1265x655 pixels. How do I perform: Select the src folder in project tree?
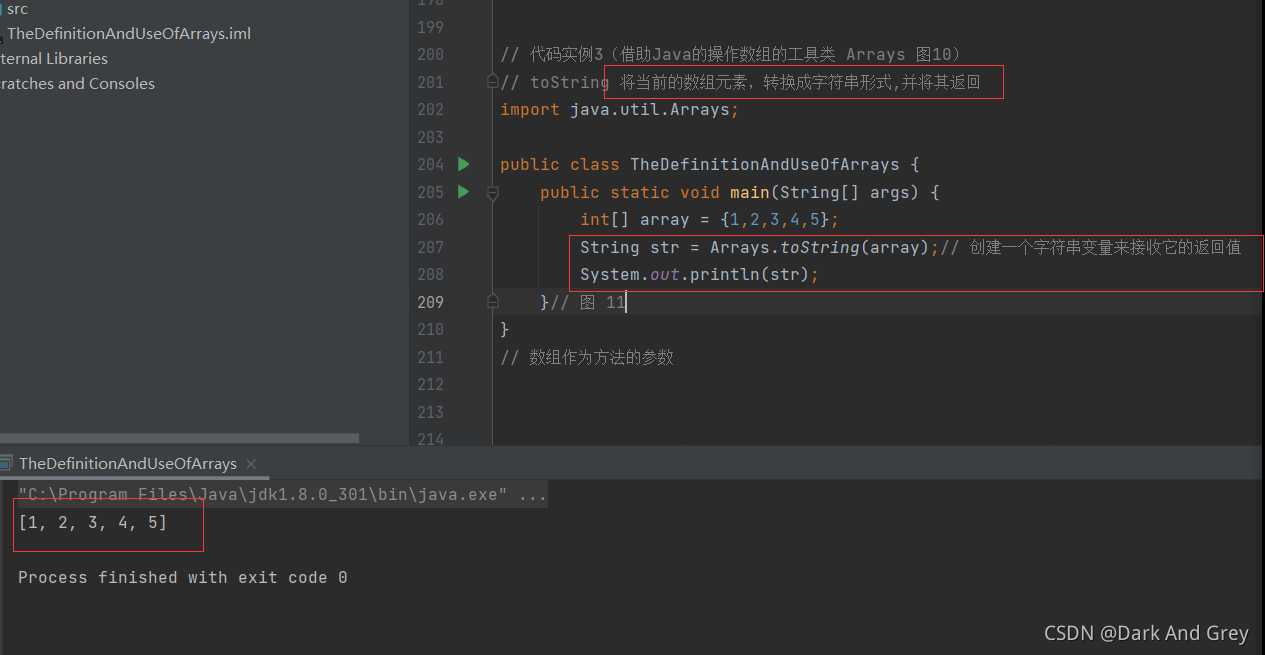[x=17, y=9]
